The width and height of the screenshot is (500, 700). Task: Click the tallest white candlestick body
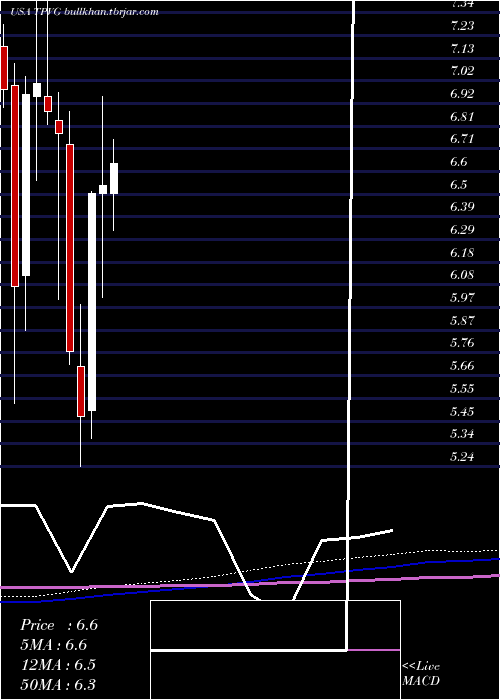pyautogui.click(x=92, y=302)
